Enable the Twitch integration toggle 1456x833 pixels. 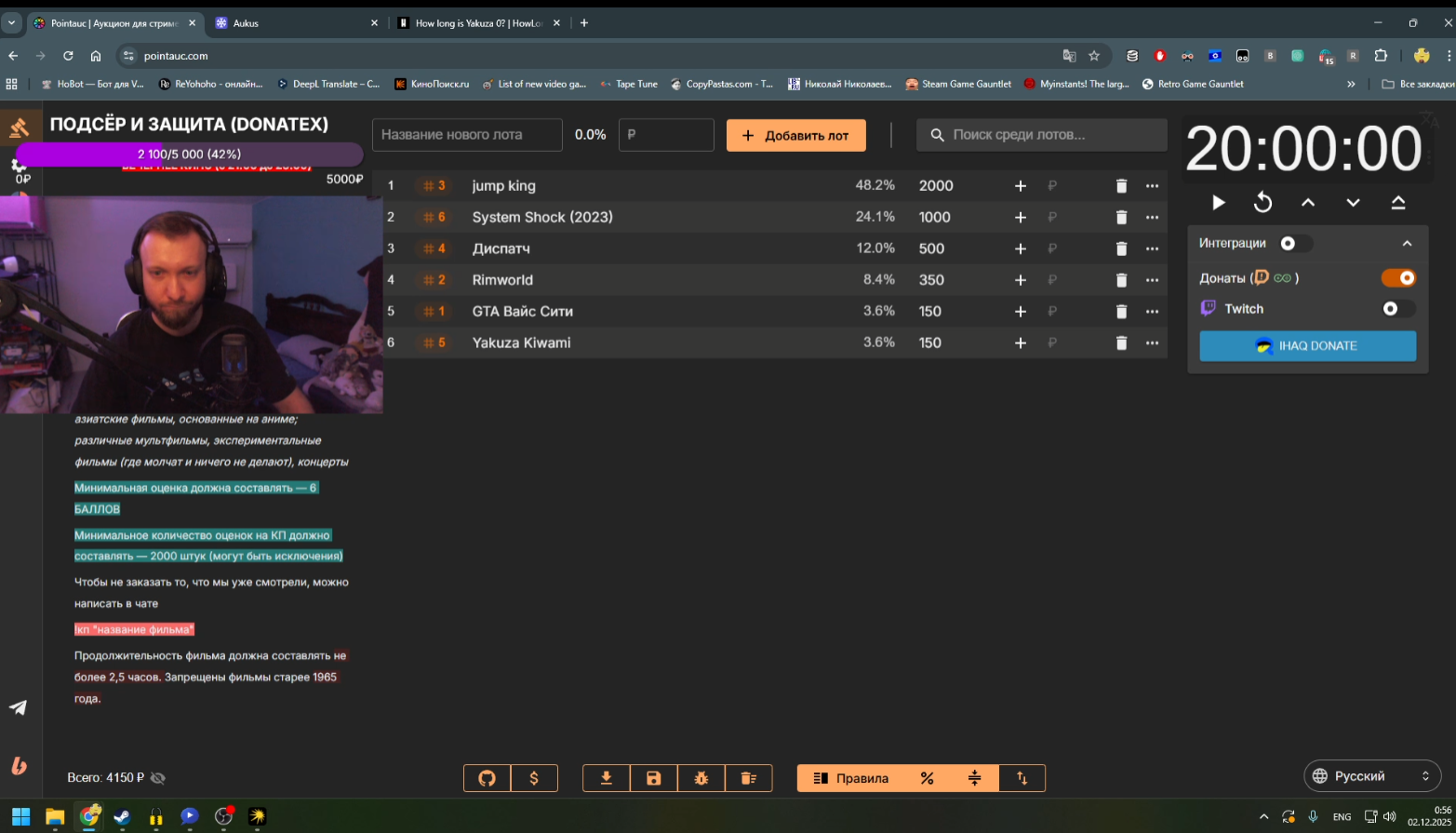tap(1398, 308)
